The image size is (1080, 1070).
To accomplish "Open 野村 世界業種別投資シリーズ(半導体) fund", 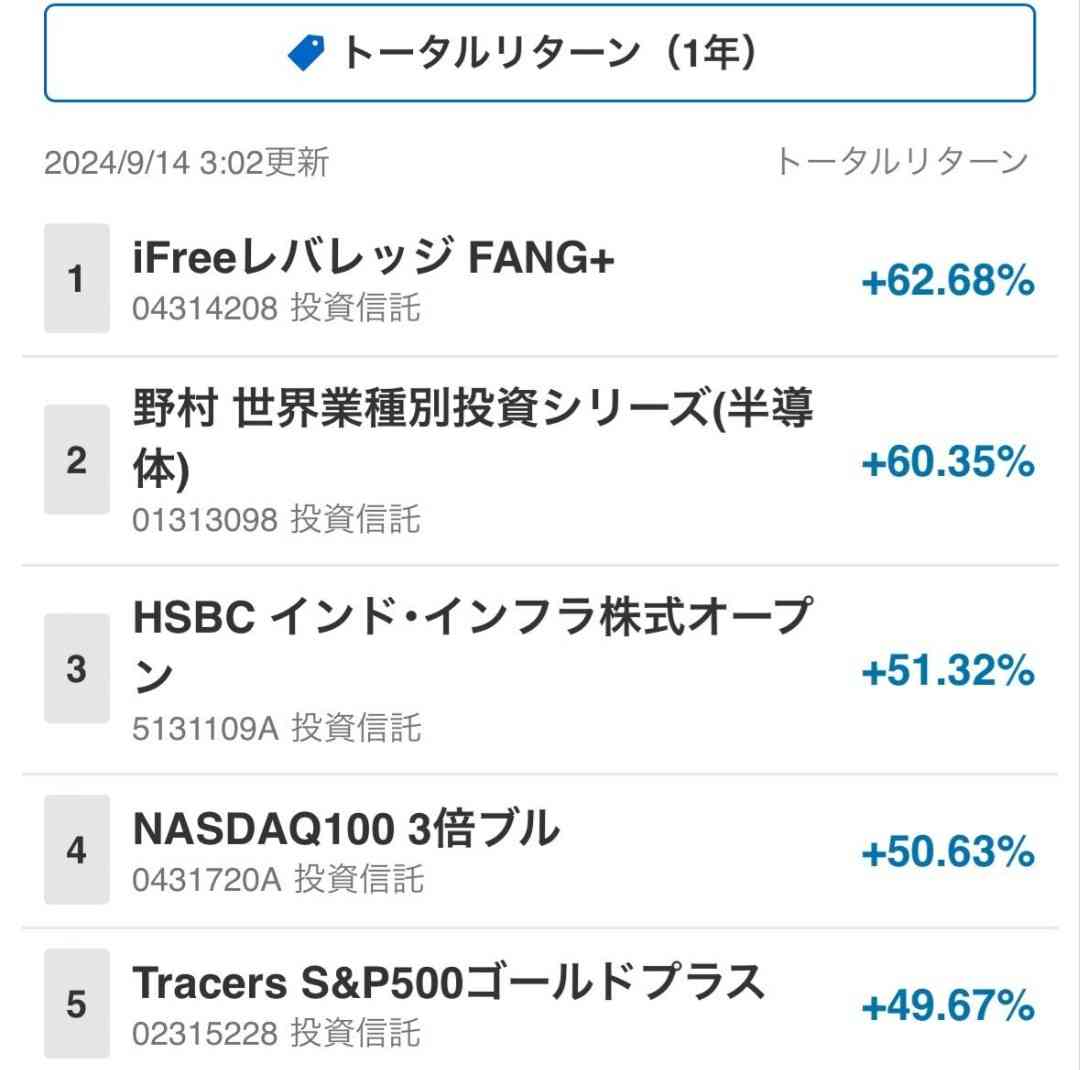I will tap(472, 437).
